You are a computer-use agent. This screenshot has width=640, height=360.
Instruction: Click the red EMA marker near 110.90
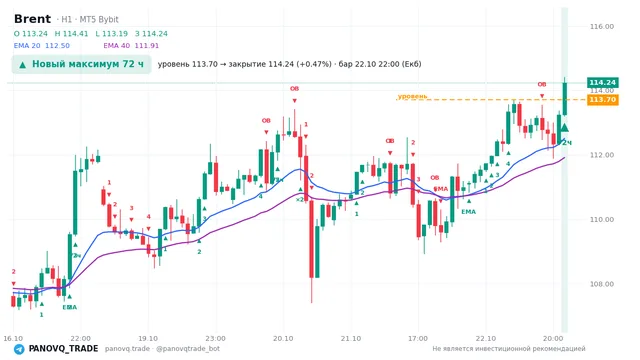(440, 189)
